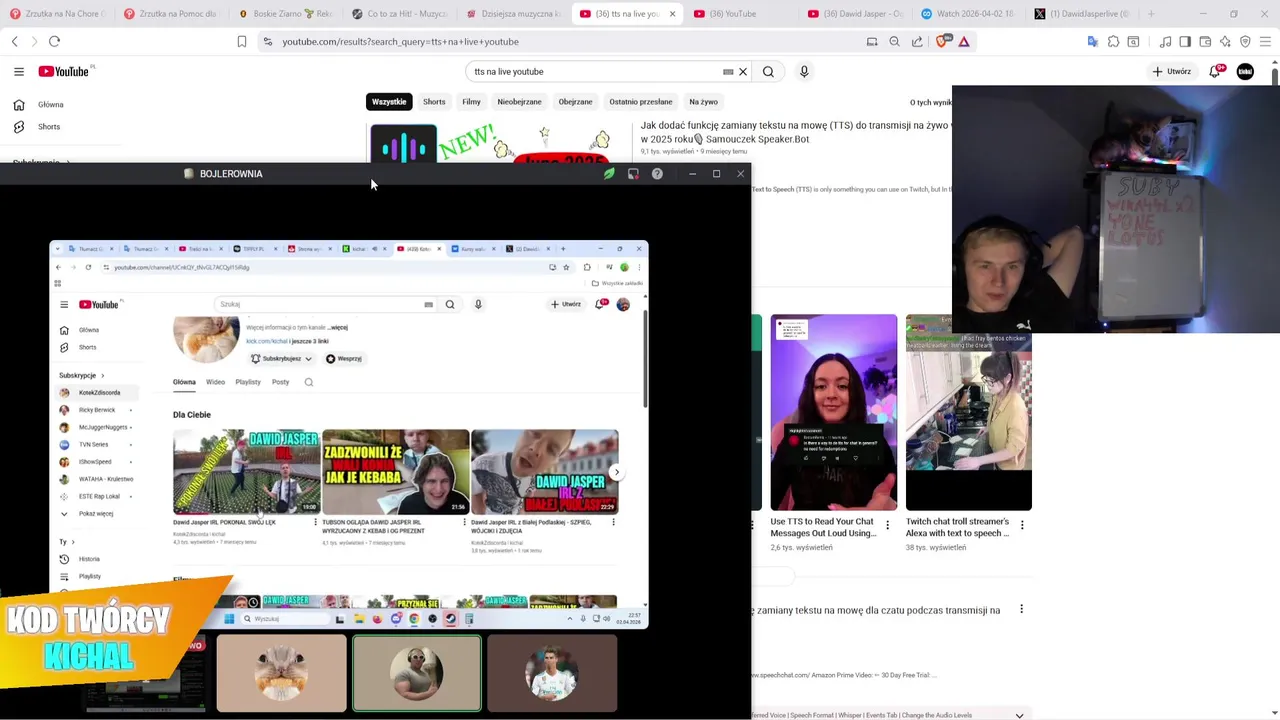Switch to the '(1) DawidJasperlive' X tab
Image resolution: width=1280 pixels, height=720 pixels.
(1083, 14)
